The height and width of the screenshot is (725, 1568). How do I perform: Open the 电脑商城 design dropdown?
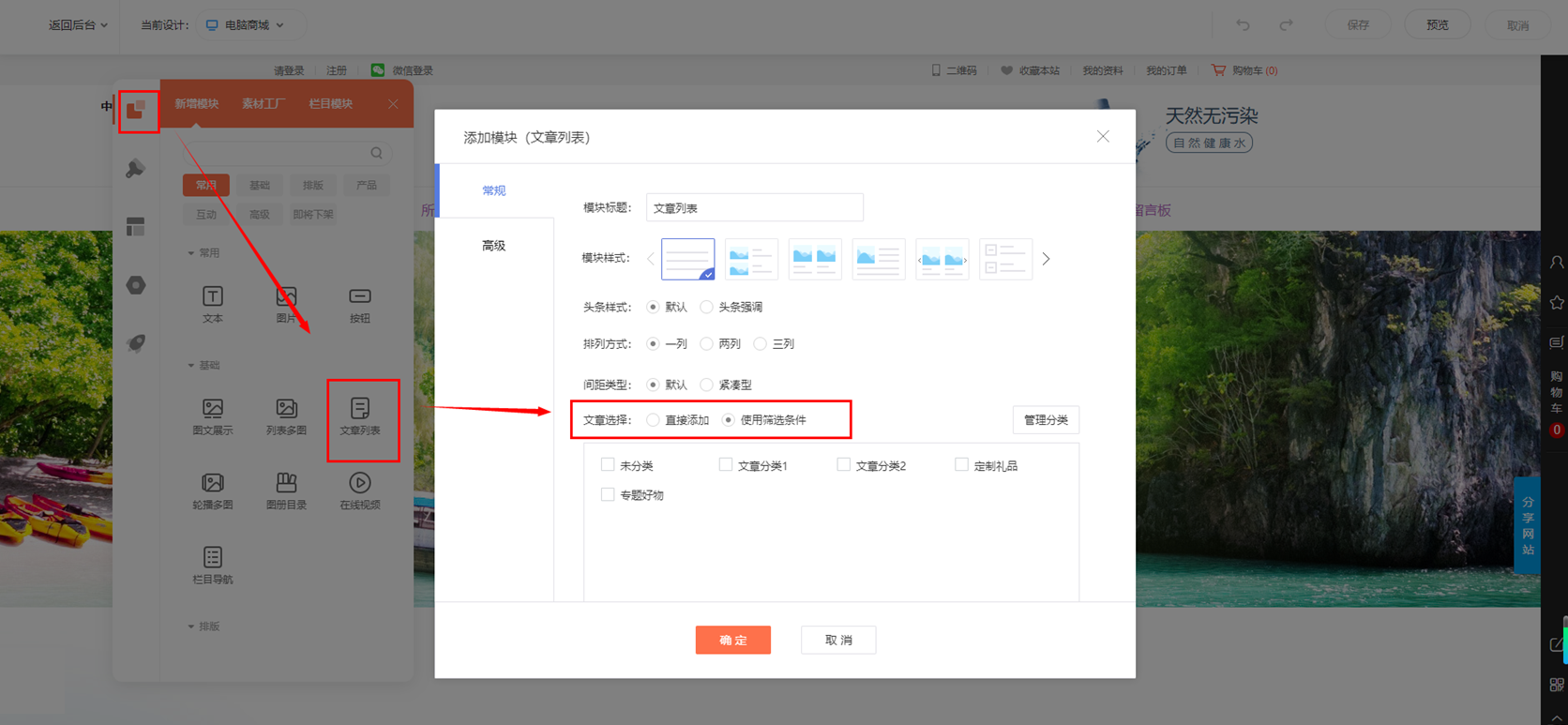[246, 25]
